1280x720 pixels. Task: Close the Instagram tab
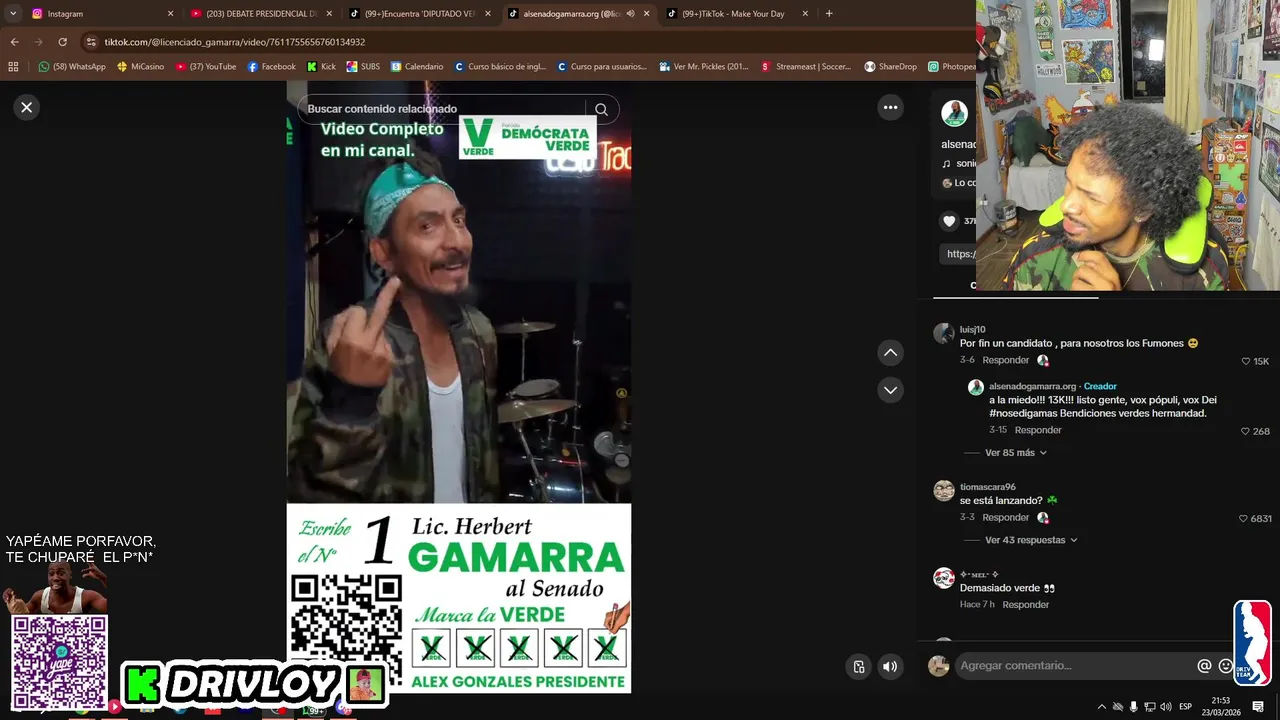pos(170,14)
